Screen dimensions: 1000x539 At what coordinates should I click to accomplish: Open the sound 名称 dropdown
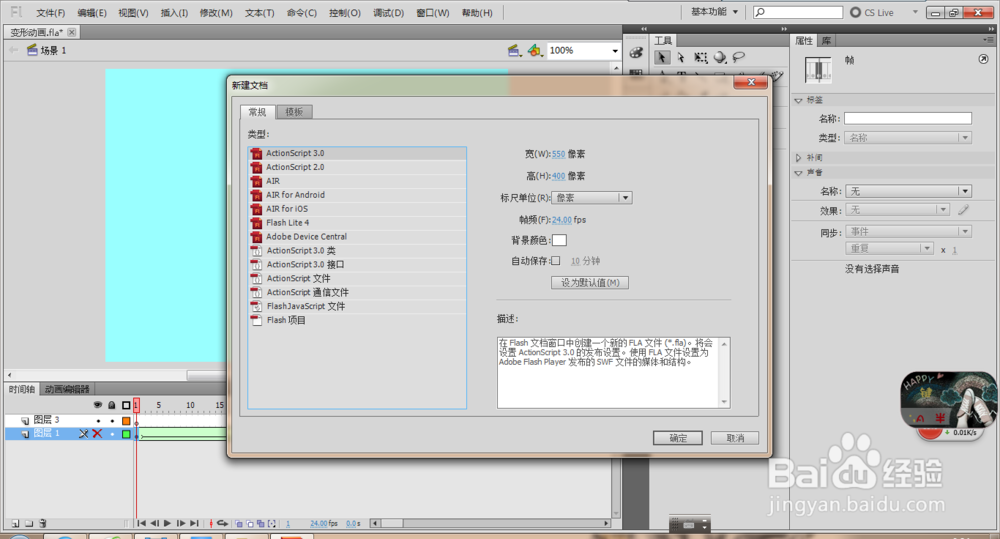click(x=908, y=191)
